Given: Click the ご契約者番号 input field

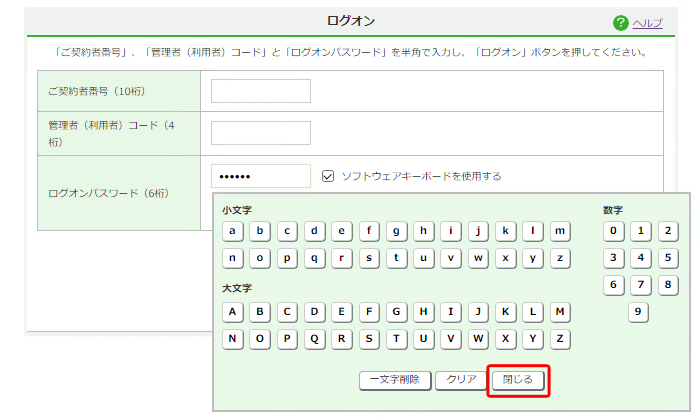Looking at the screenshot, I should [260, 91].
